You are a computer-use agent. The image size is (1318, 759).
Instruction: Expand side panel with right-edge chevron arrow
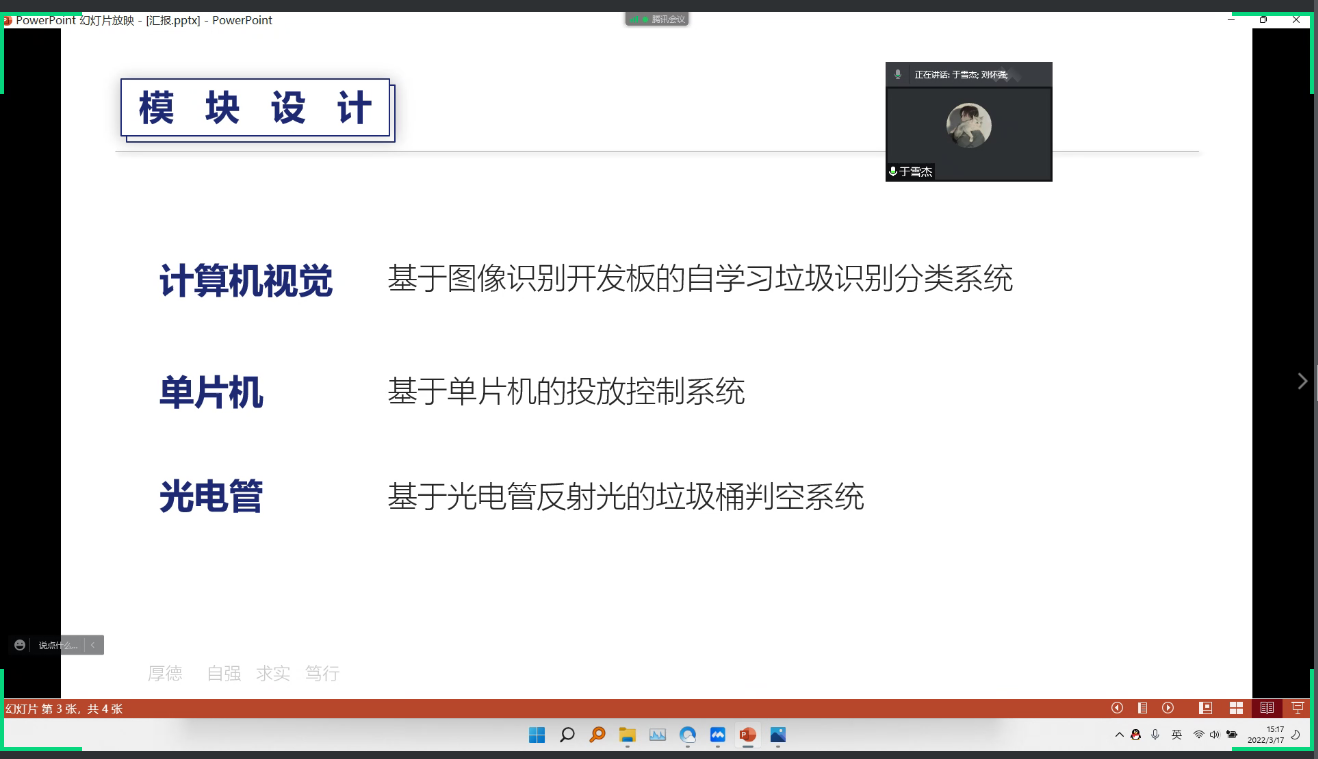click(x=1302, y=381)
